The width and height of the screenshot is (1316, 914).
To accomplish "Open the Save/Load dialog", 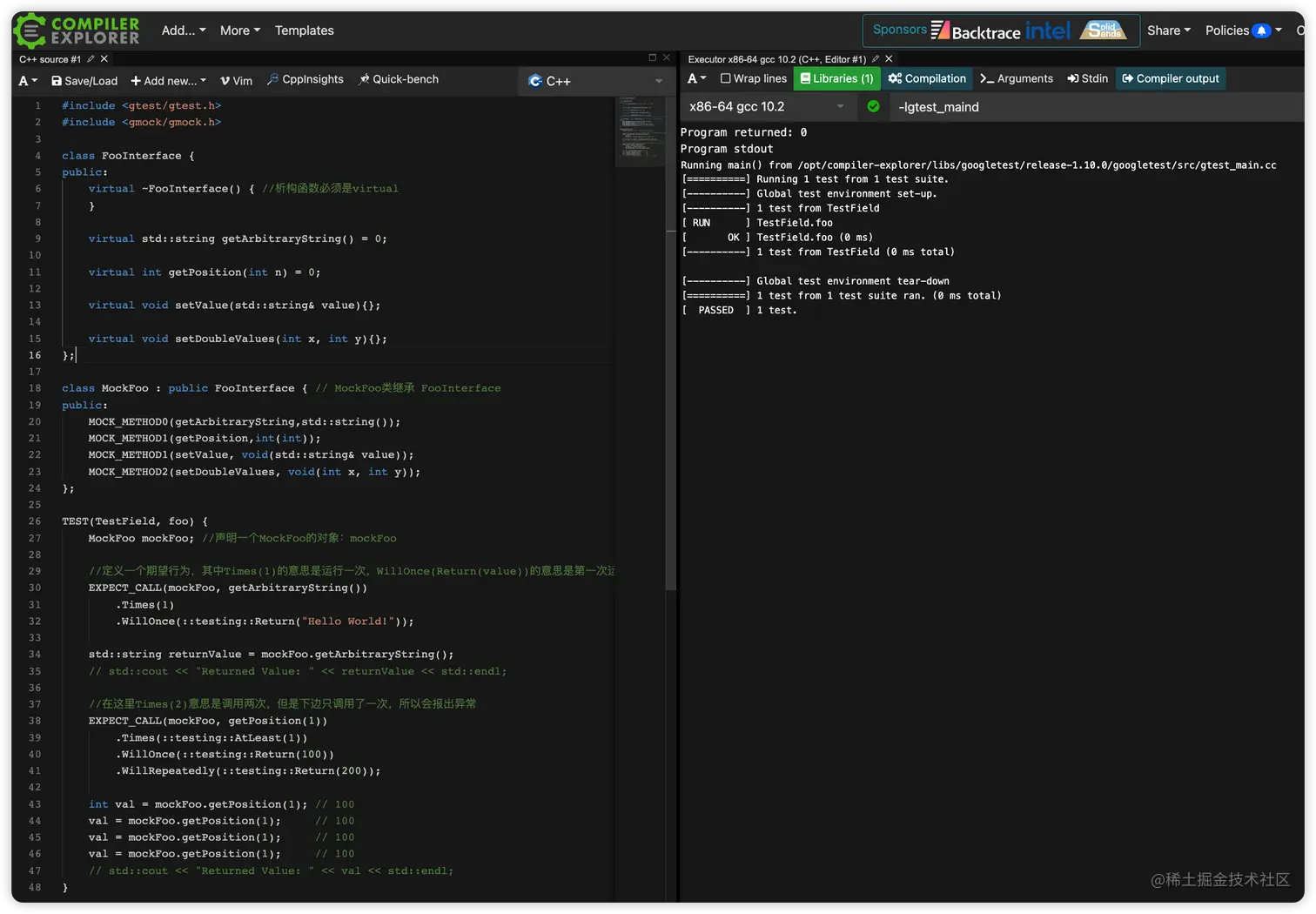I will coord(84,81).
